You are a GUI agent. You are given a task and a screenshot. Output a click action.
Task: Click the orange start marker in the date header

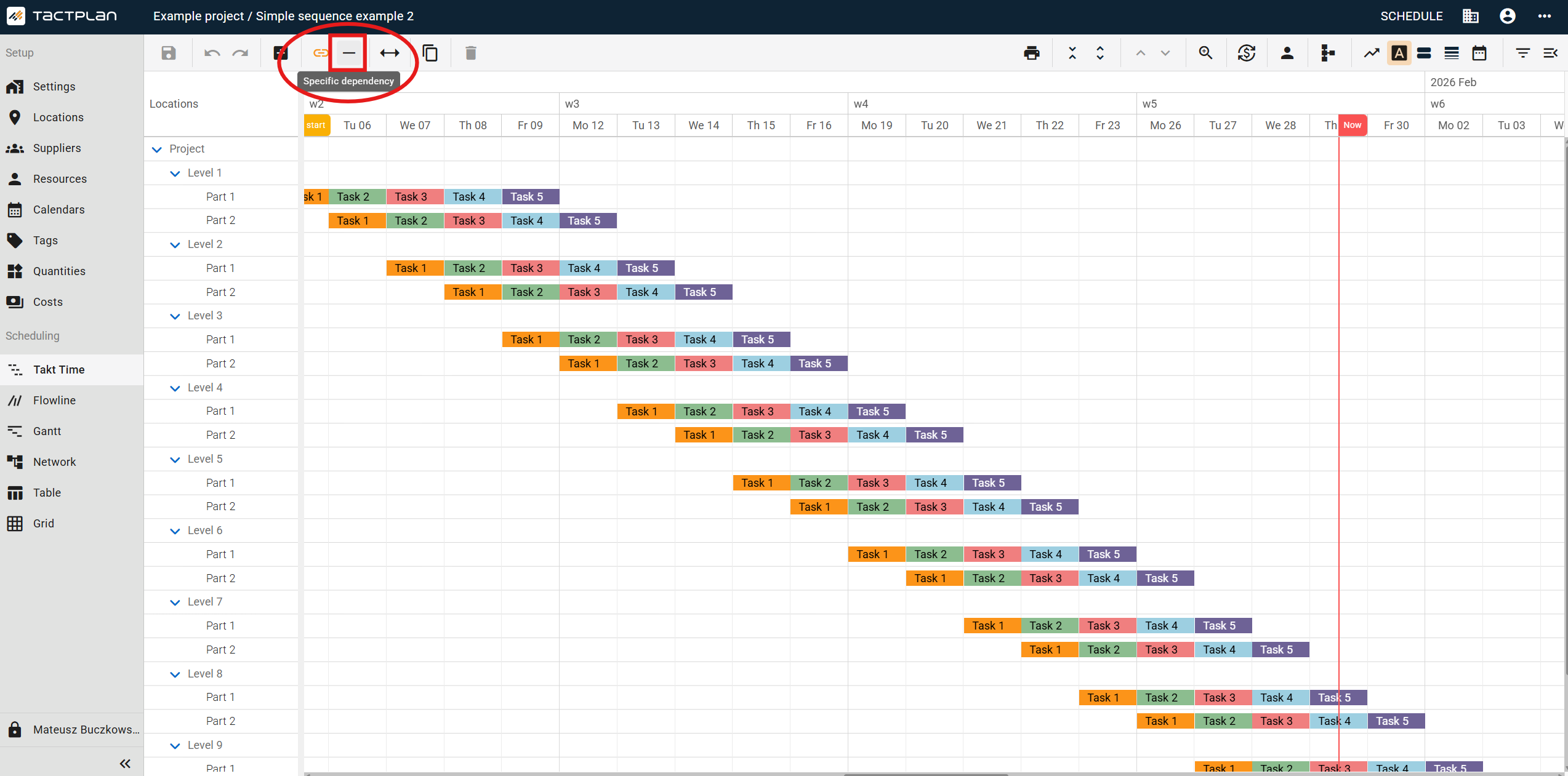tap(316, 125)
